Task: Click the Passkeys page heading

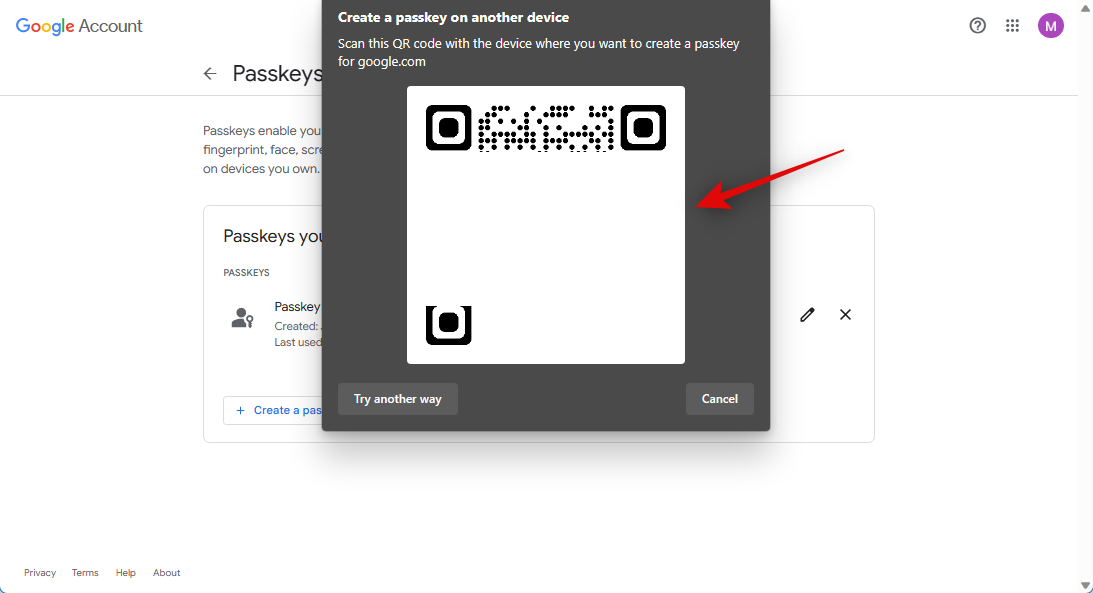Action: click(x=277, y=74)
